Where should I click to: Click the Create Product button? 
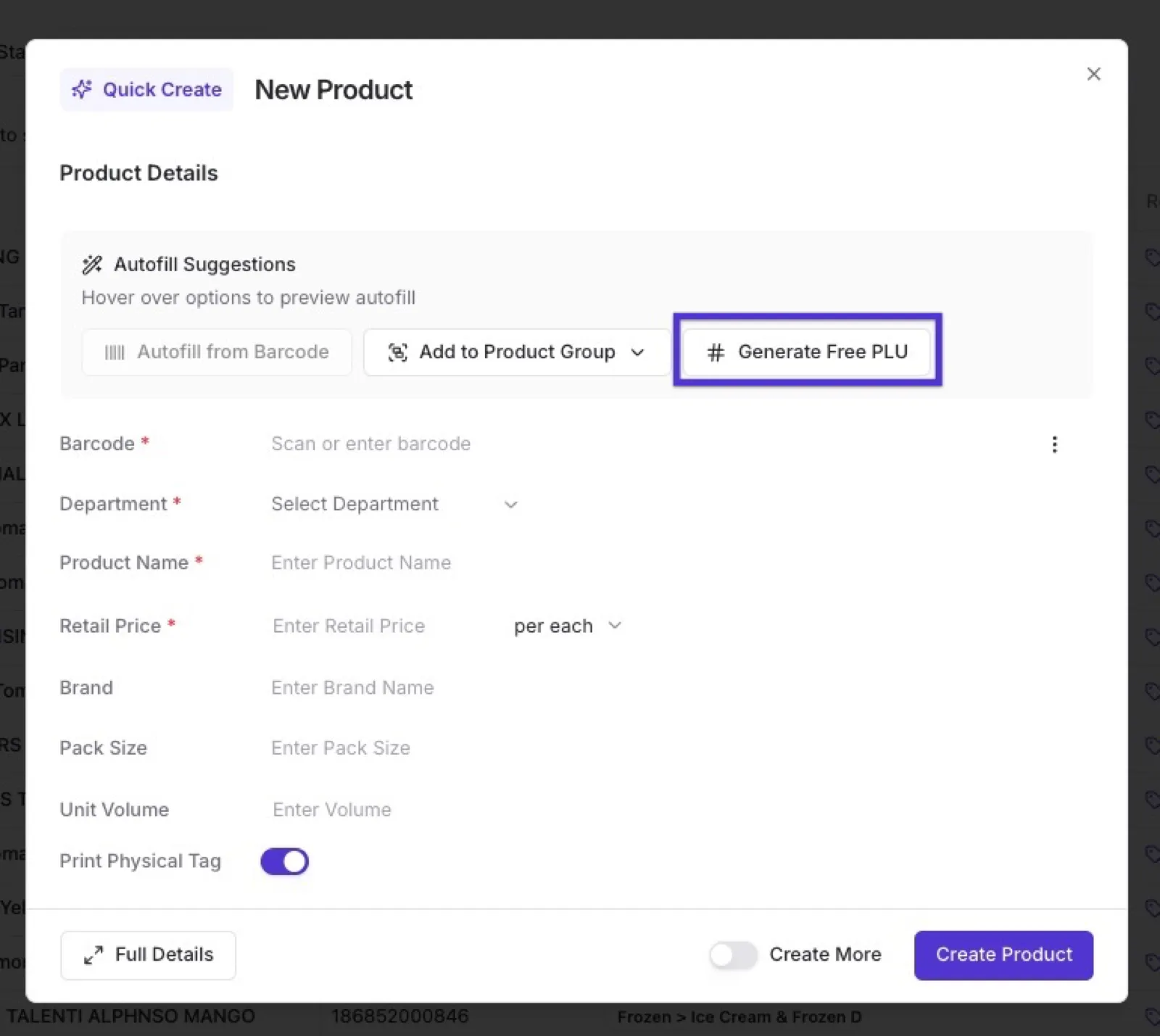click(1003, 955)
